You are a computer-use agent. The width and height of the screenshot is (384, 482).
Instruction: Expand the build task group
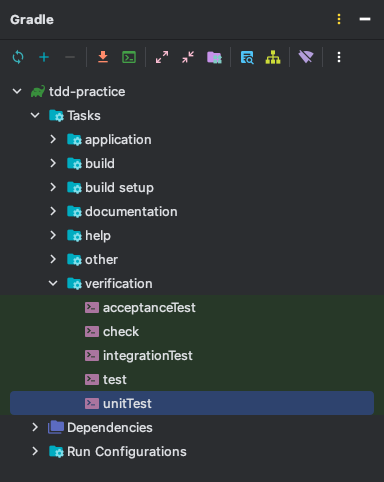click(53, 163)
